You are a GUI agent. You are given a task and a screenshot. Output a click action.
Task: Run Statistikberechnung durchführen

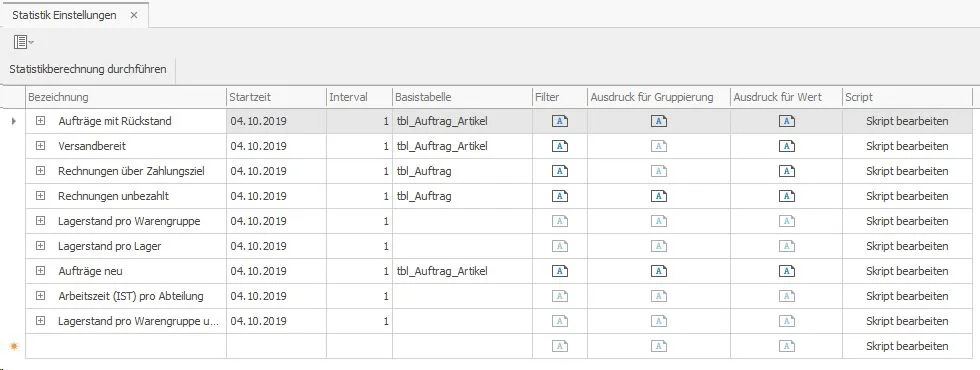tap(88, 69)
